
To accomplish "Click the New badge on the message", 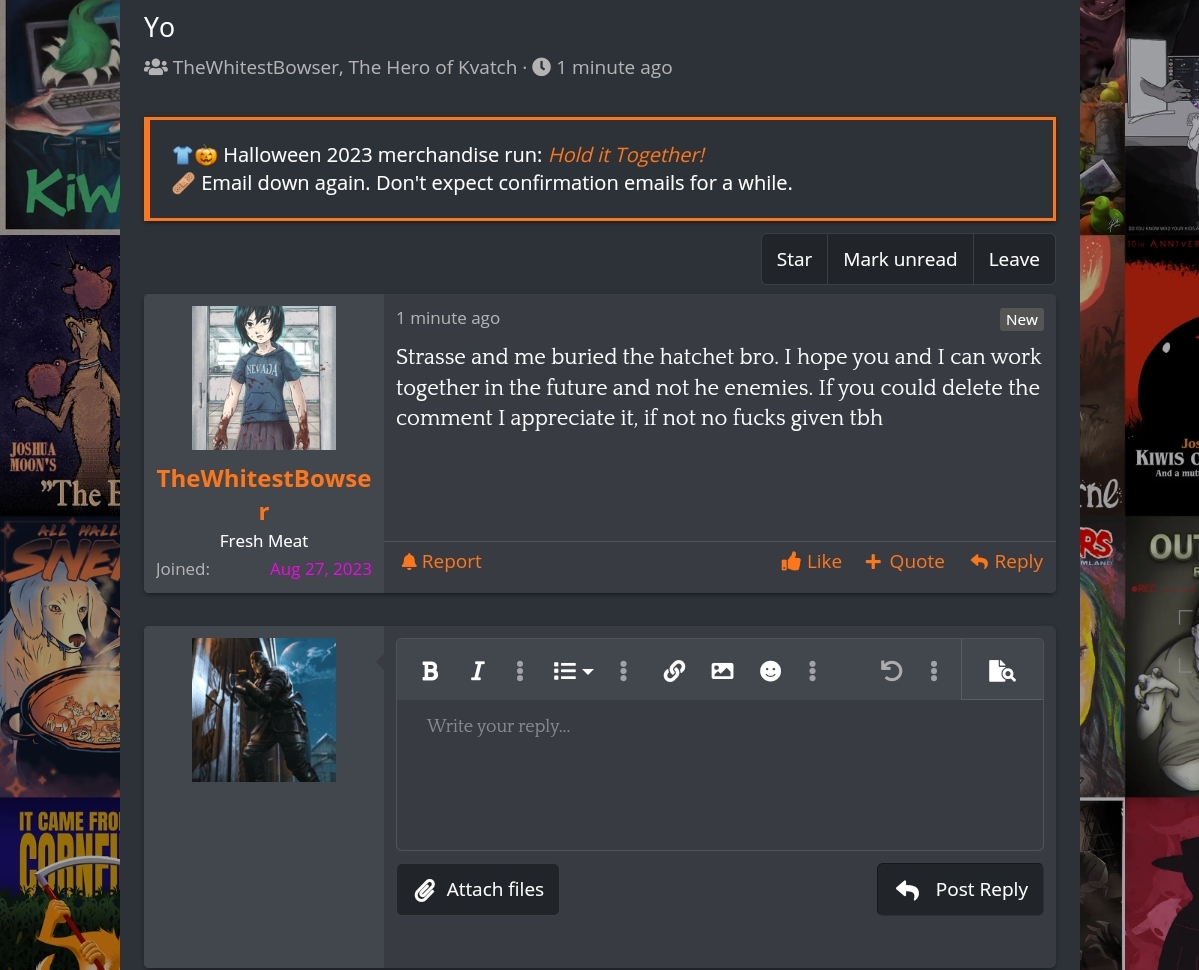I will point(1022,320).
